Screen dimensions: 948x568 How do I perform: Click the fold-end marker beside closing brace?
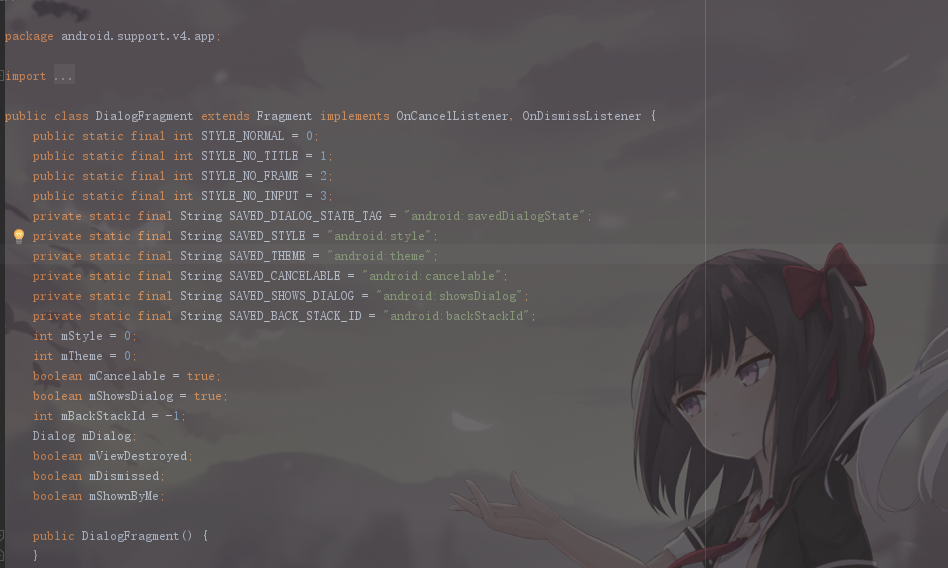(2, 555)
